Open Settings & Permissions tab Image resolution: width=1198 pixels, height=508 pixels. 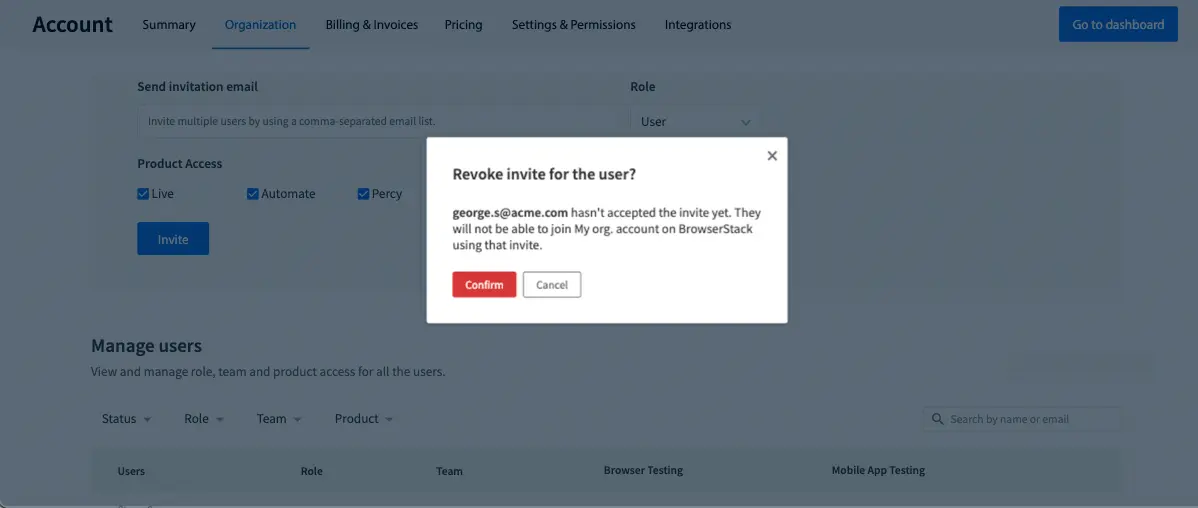(573, 25)
